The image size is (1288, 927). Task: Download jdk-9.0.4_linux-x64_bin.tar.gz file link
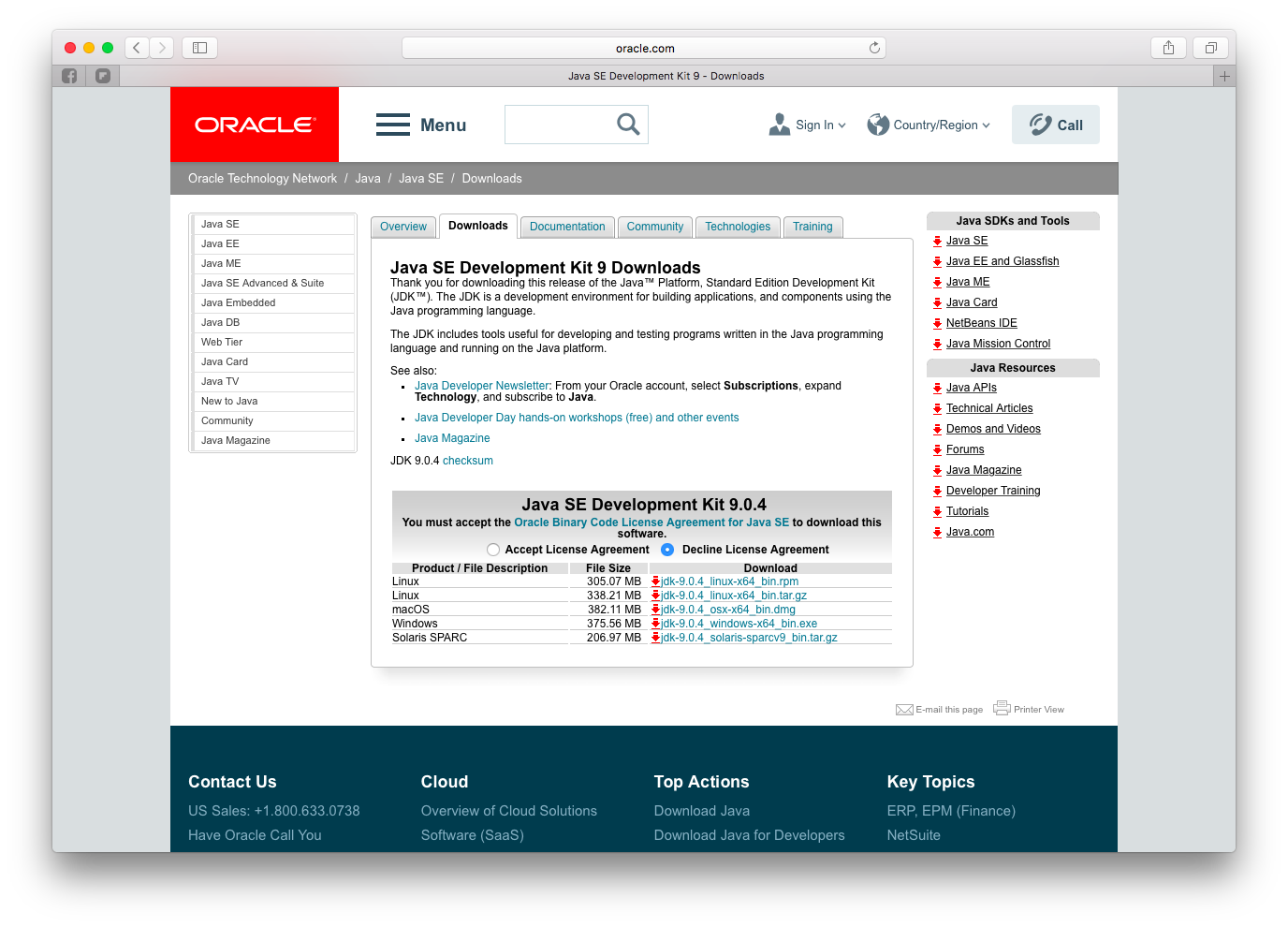coord(734,596)
